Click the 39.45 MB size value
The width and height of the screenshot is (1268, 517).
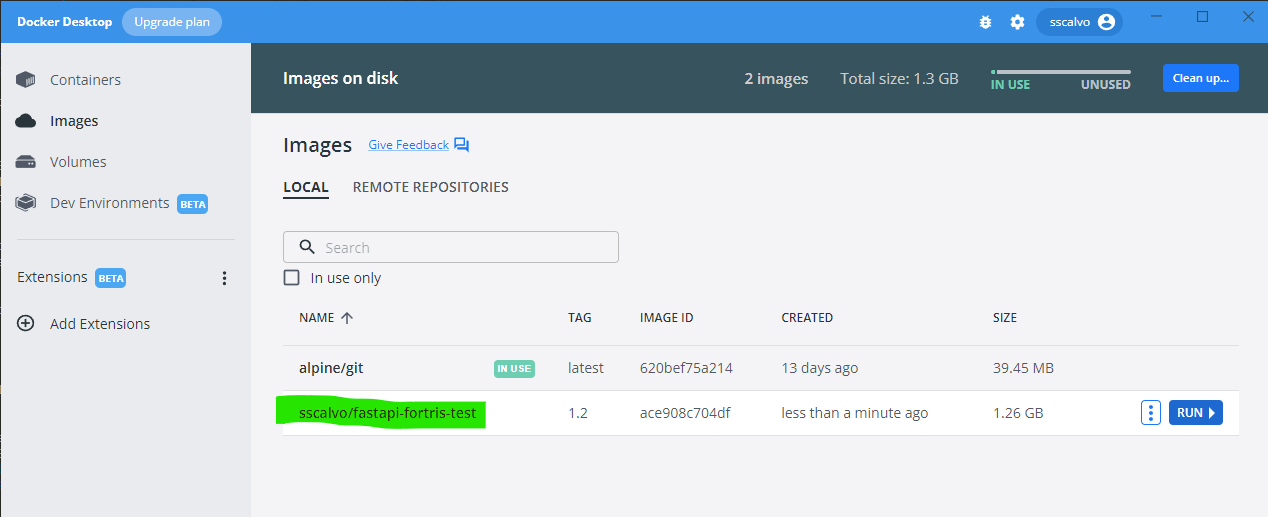(x=1023, y=368)
